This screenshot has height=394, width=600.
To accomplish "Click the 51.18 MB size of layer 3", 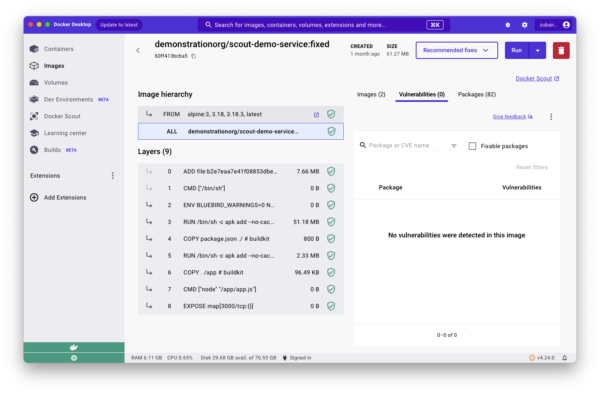I will pyautogui.click(x=306, y=222).
